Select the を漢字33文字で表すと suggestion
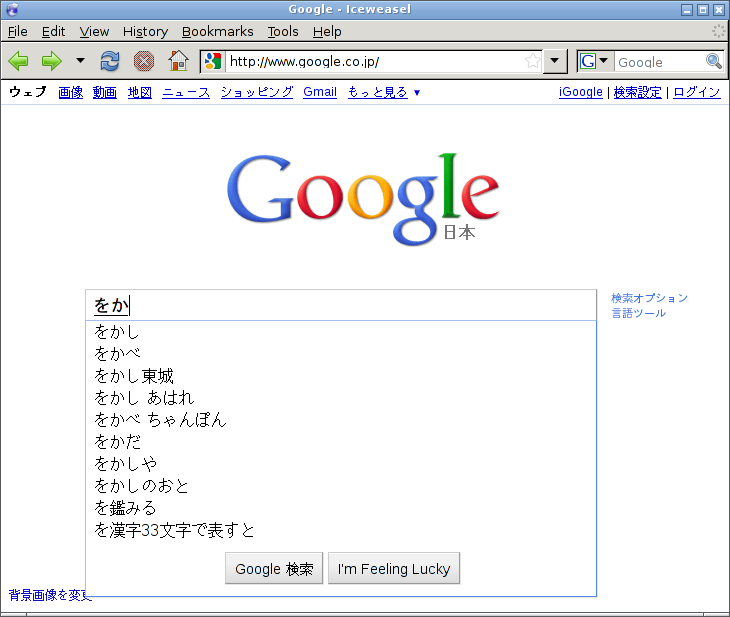The height and width of the screenshot is (617, 730). (341, 530)
